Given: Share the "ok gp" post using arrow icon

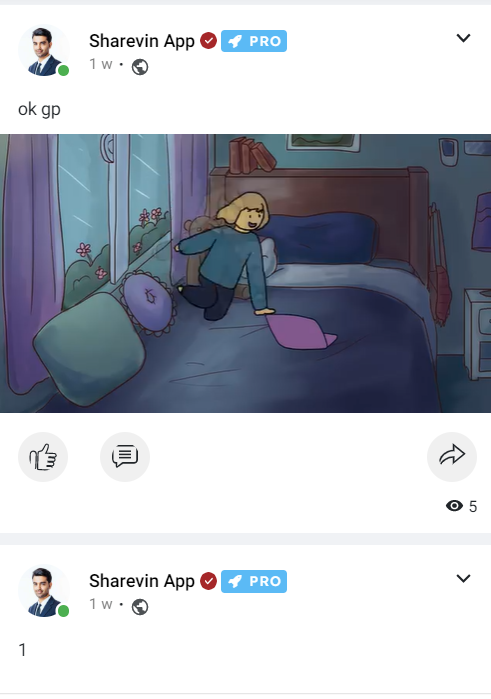Looking at the screenshot, I should coord(452,456).
